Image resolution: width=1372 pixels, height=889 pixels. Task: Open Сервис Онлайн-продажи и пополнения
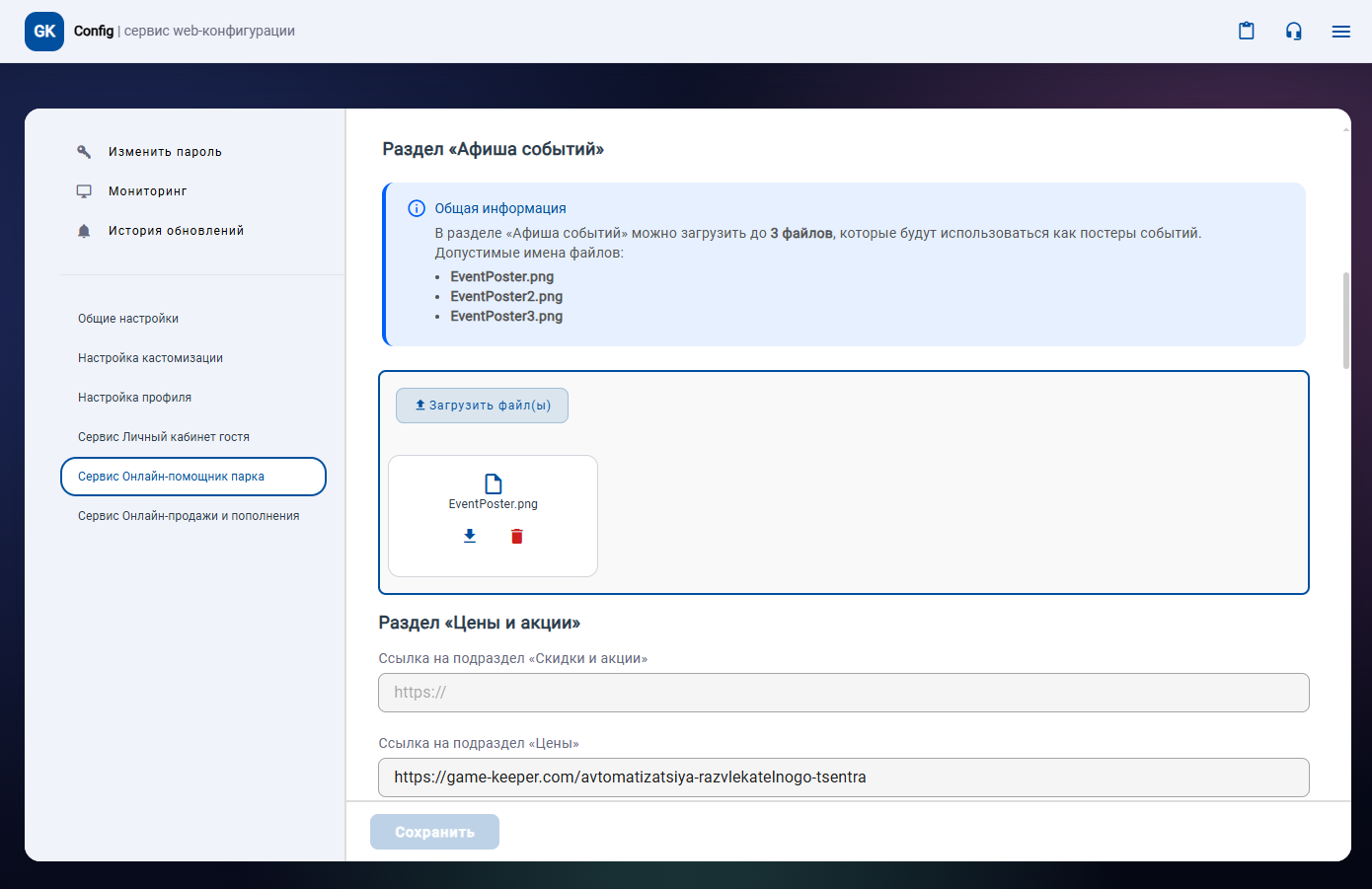click(x=189, y=516)
